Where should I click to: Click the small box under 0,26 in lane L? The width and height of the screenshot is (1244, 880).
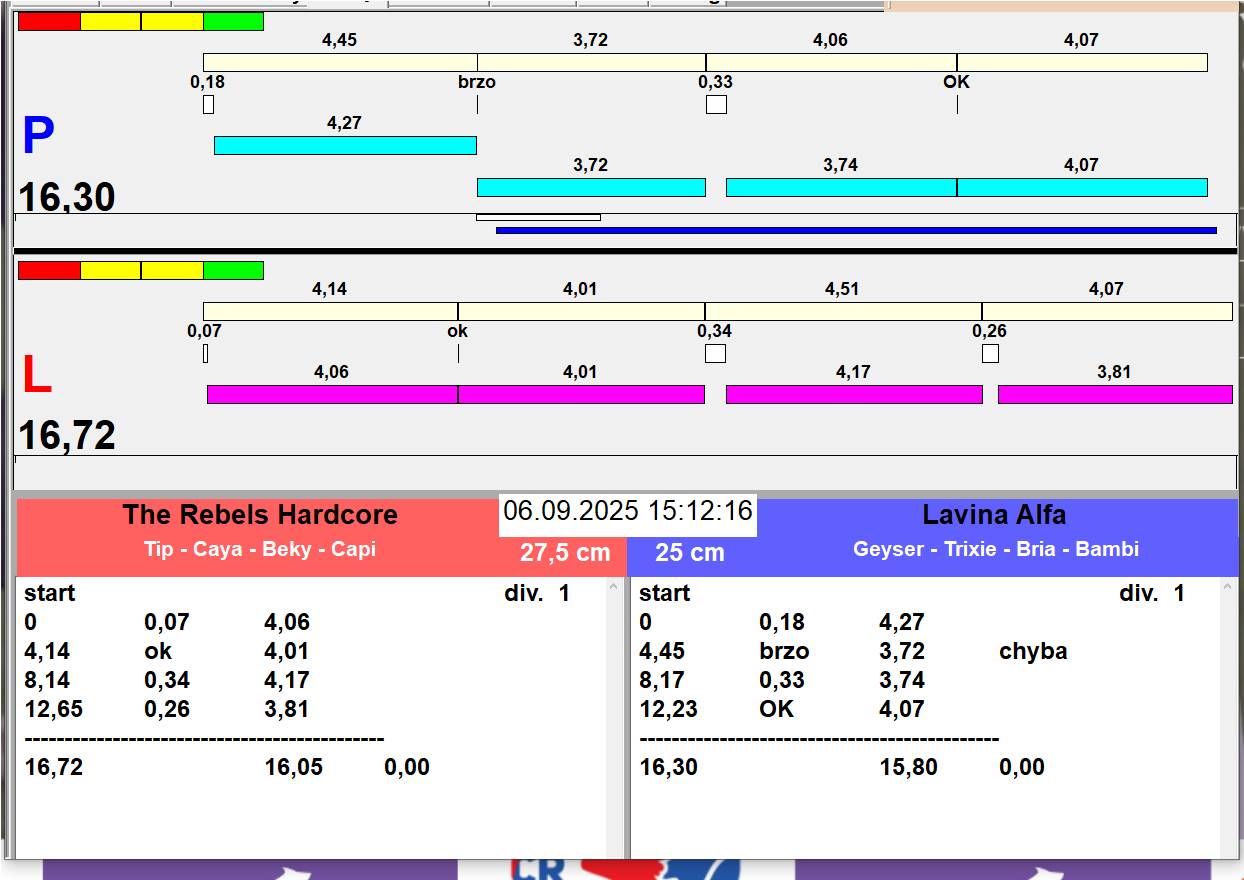(x=990, y=353)
